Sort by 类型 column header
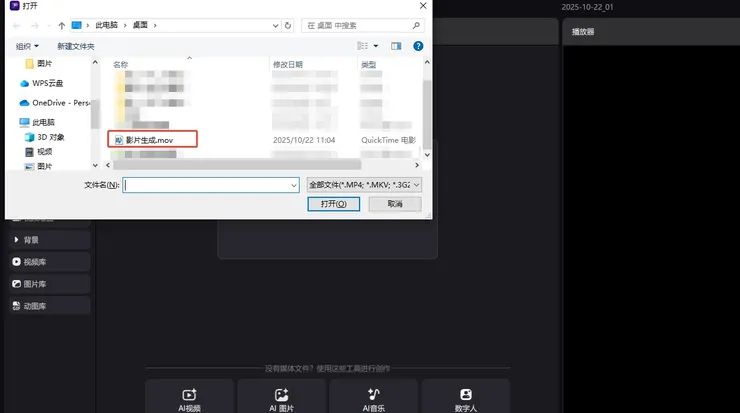This screenshot has width=740, height=413. point(369,65)
